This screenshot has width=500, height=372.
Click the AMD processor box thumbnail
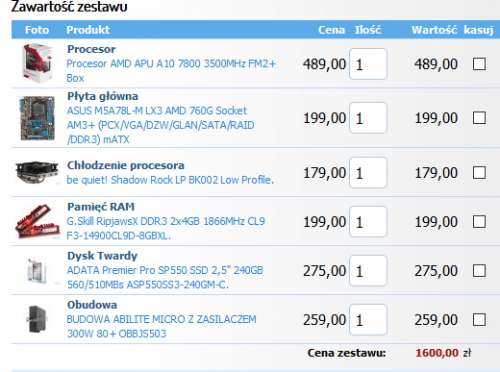click(37, 63)
